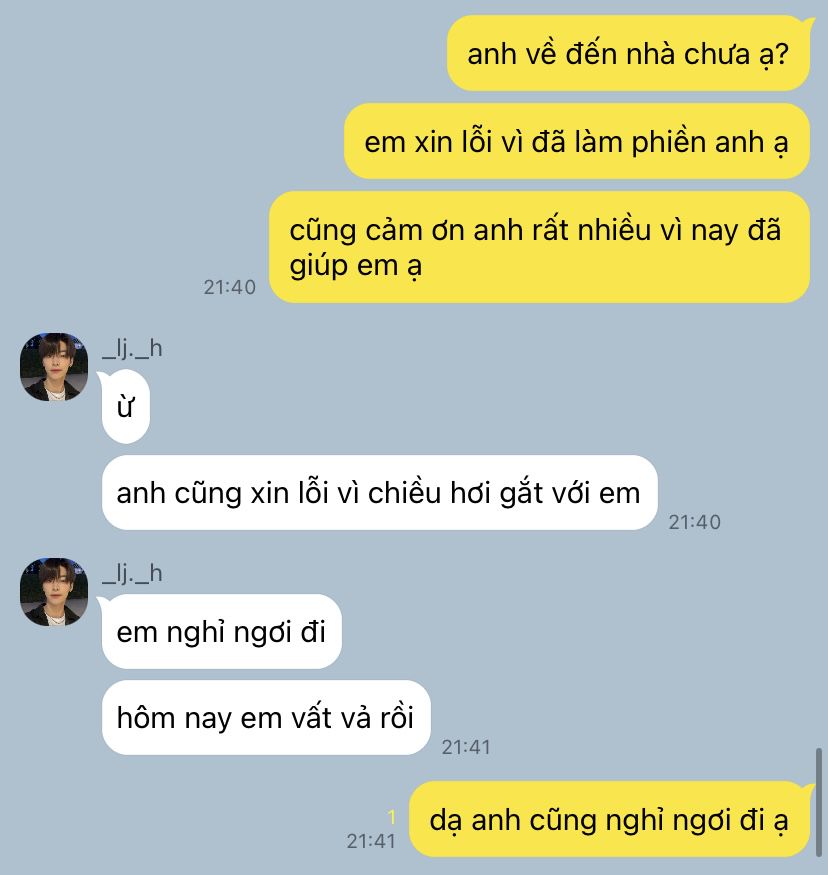The width and height of the screenshot is (828, 875).
Task: Click the 21:41 timestamp under the unread count
Action: tap(371, 841)
